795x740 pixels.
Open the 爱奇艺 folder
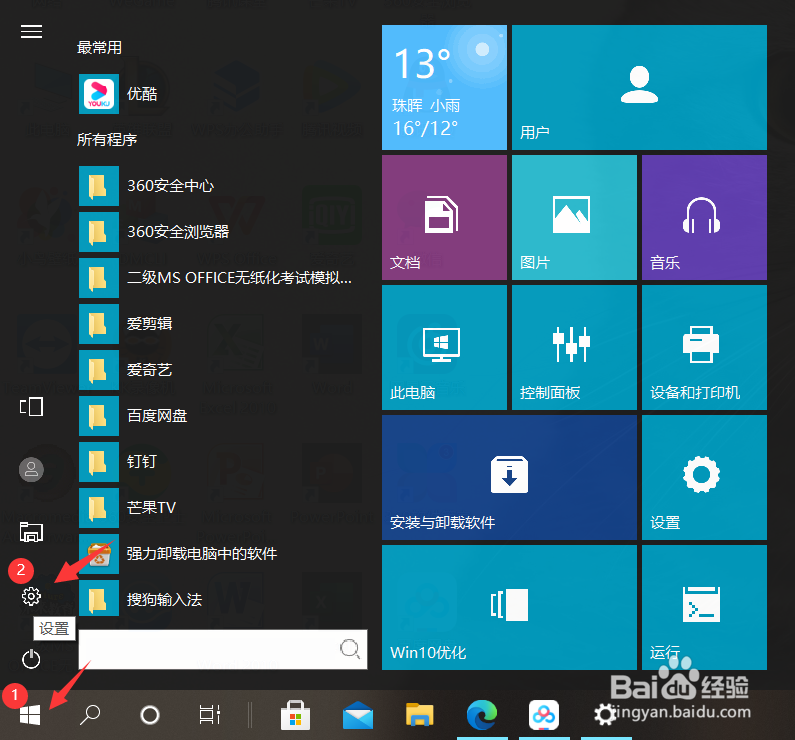pos(223,369)
